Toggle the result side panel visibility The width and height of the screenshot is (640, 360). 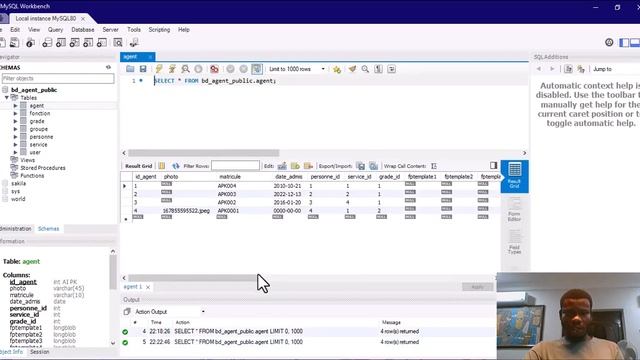click(x=493, y=165)
